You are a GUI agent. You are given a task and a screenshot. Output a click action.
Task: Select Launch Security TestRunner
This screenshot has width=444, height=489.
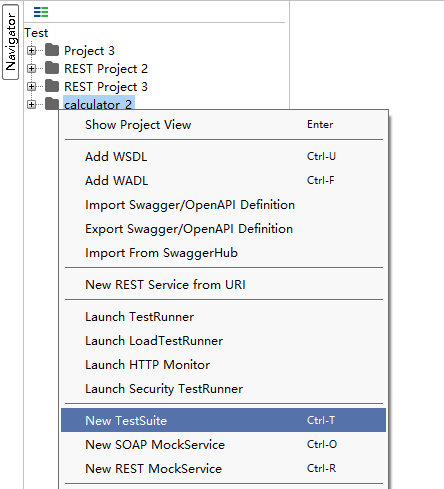pos(223,389)
